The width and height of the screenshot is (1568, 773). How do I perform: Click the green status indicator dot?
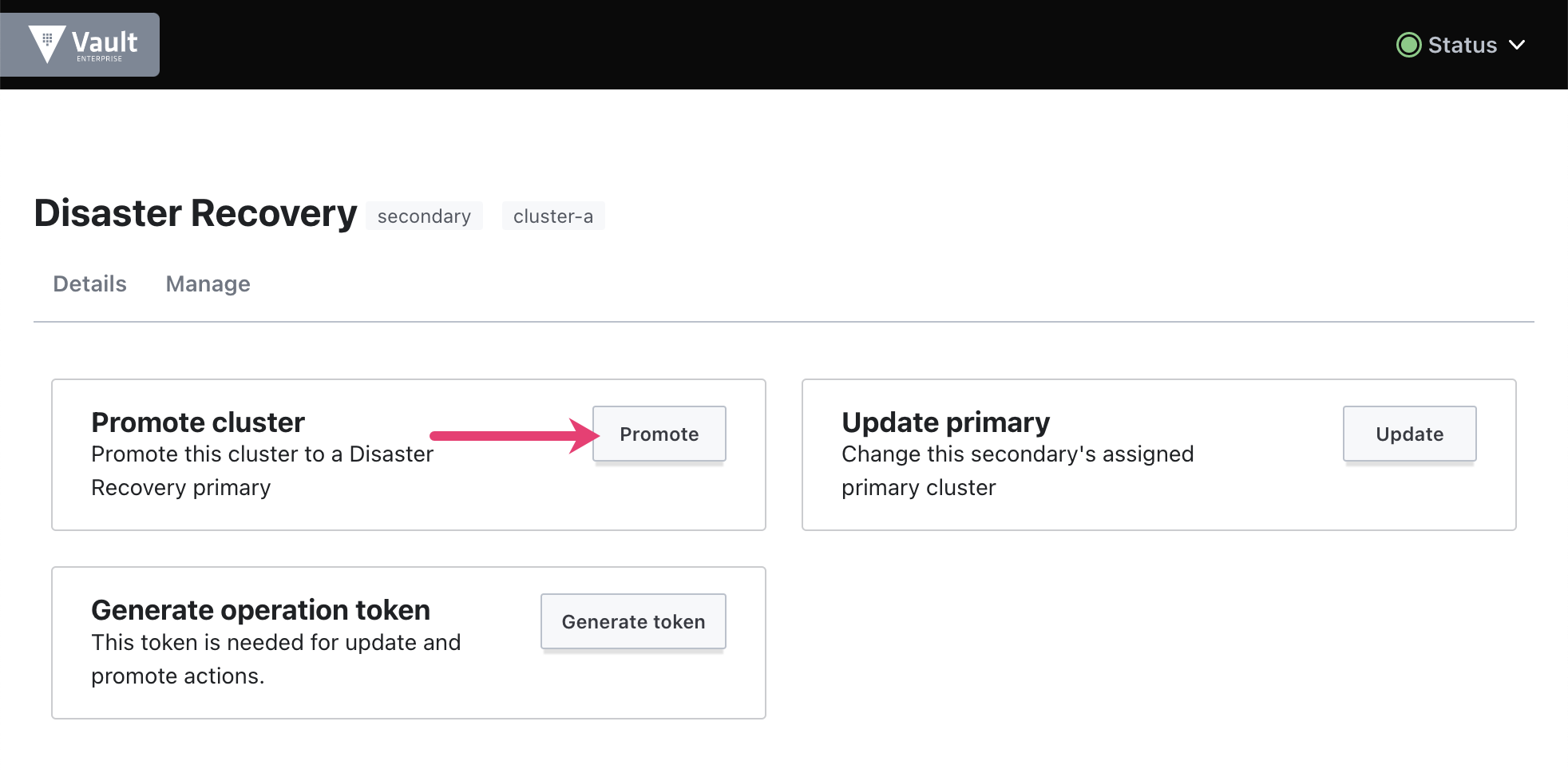tap(1408, 45)
